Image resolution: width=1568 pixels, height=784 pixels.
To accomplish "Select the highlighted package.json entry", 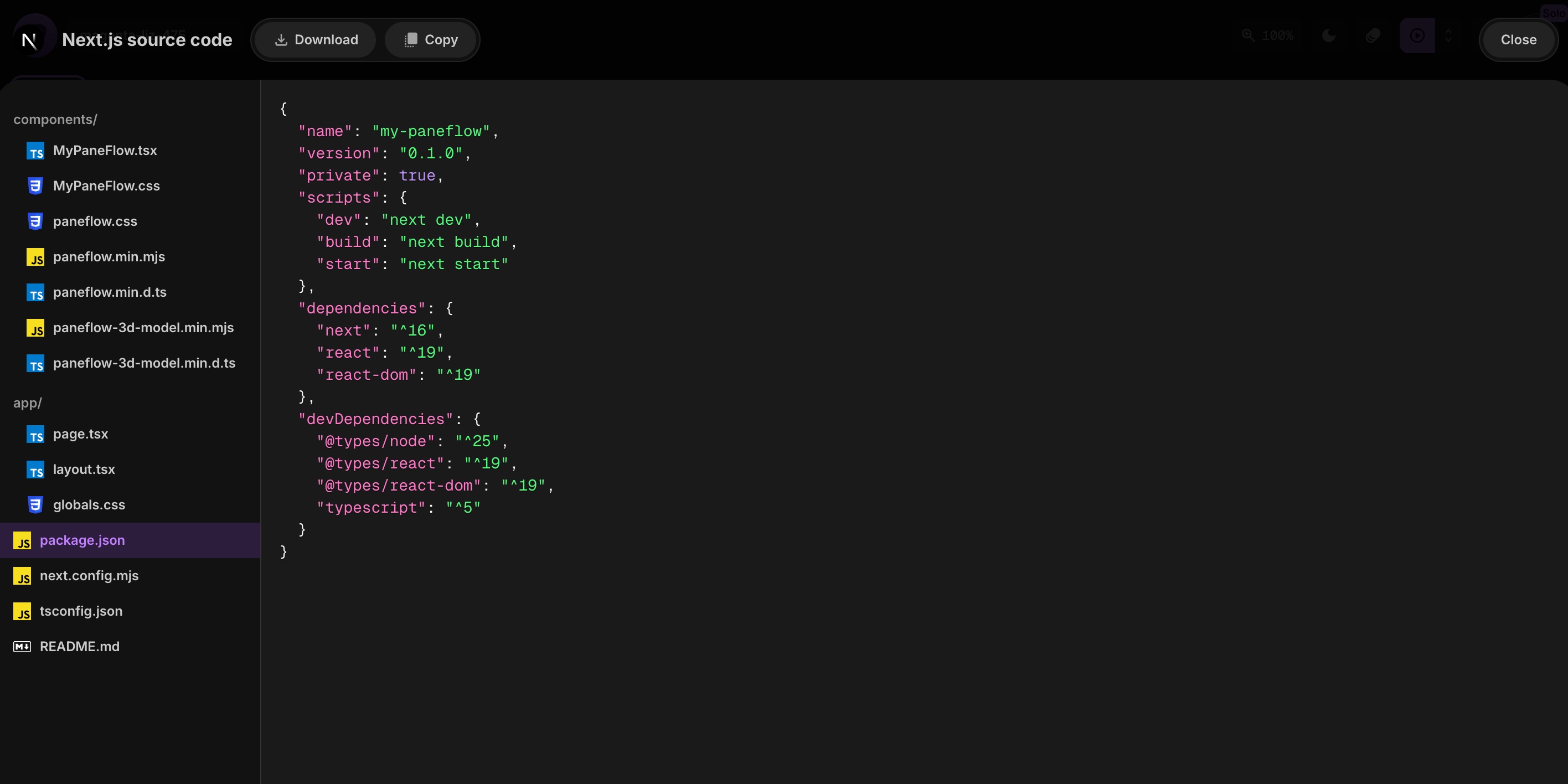I will pos(83,540).
